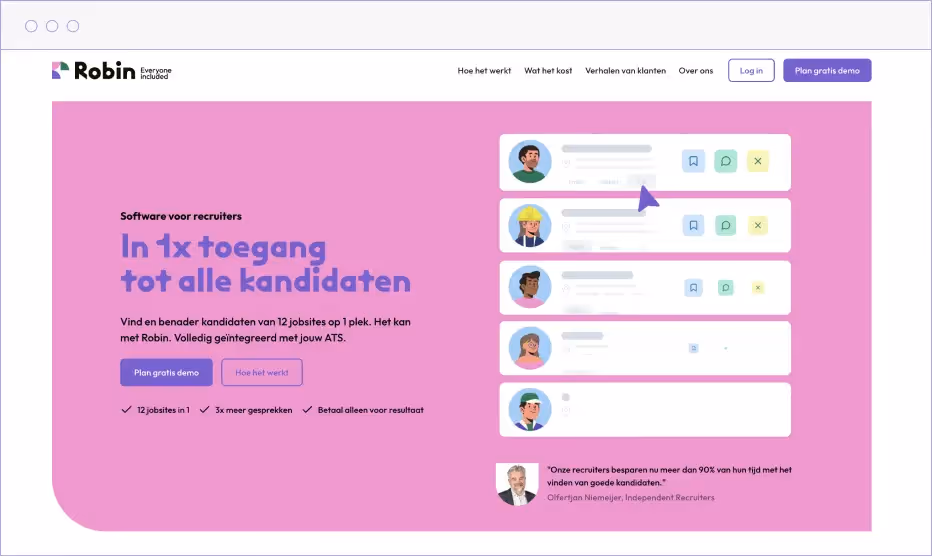Select the yellow hard hat worker avatar

click(x=530, y=226)
